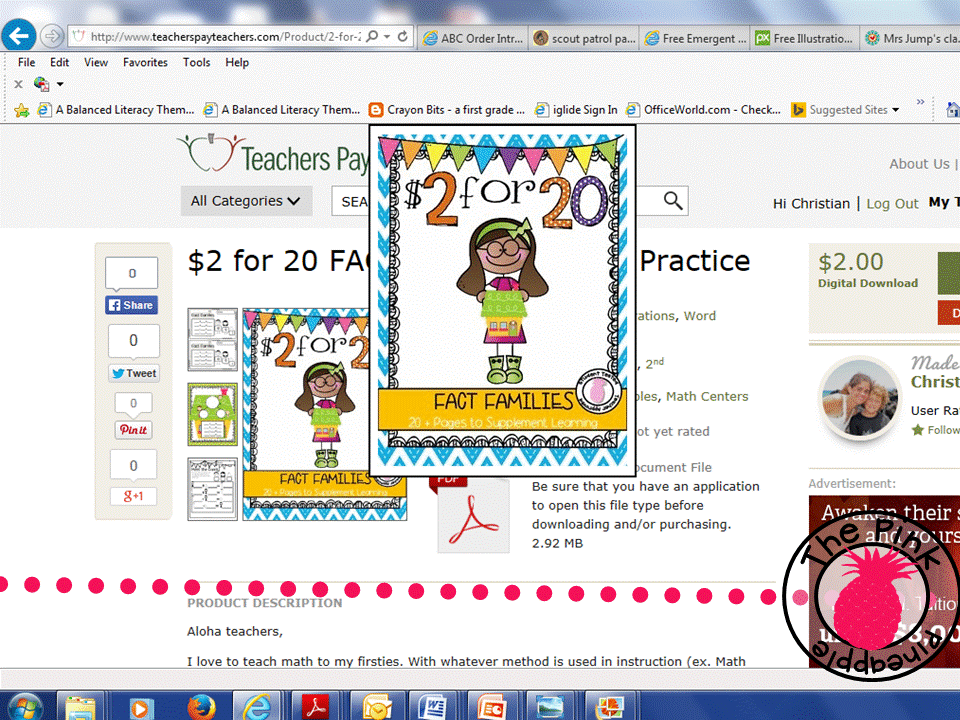Screen dimensions: 960x720
Task: Select the bottom worksheet preview thumbnail
Action: coord(212,489)
